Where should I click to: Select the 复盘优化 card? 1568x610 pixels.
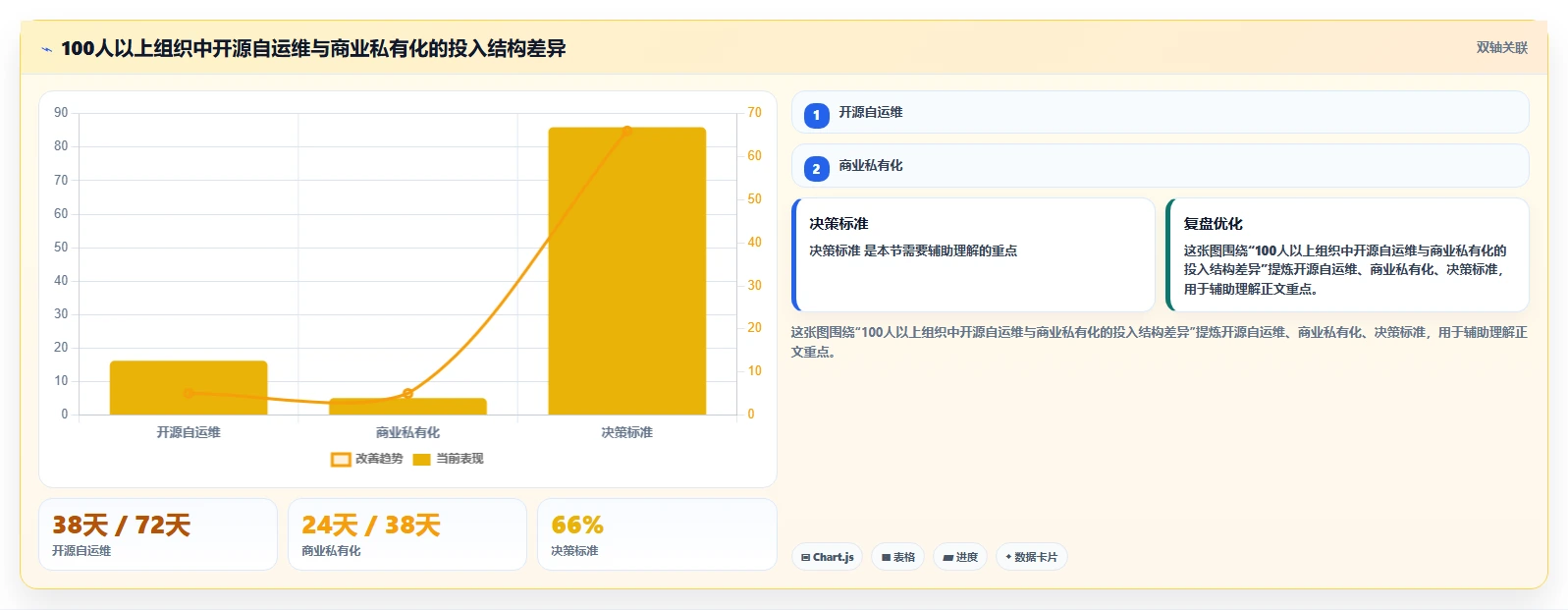(x=1347, y=255)
